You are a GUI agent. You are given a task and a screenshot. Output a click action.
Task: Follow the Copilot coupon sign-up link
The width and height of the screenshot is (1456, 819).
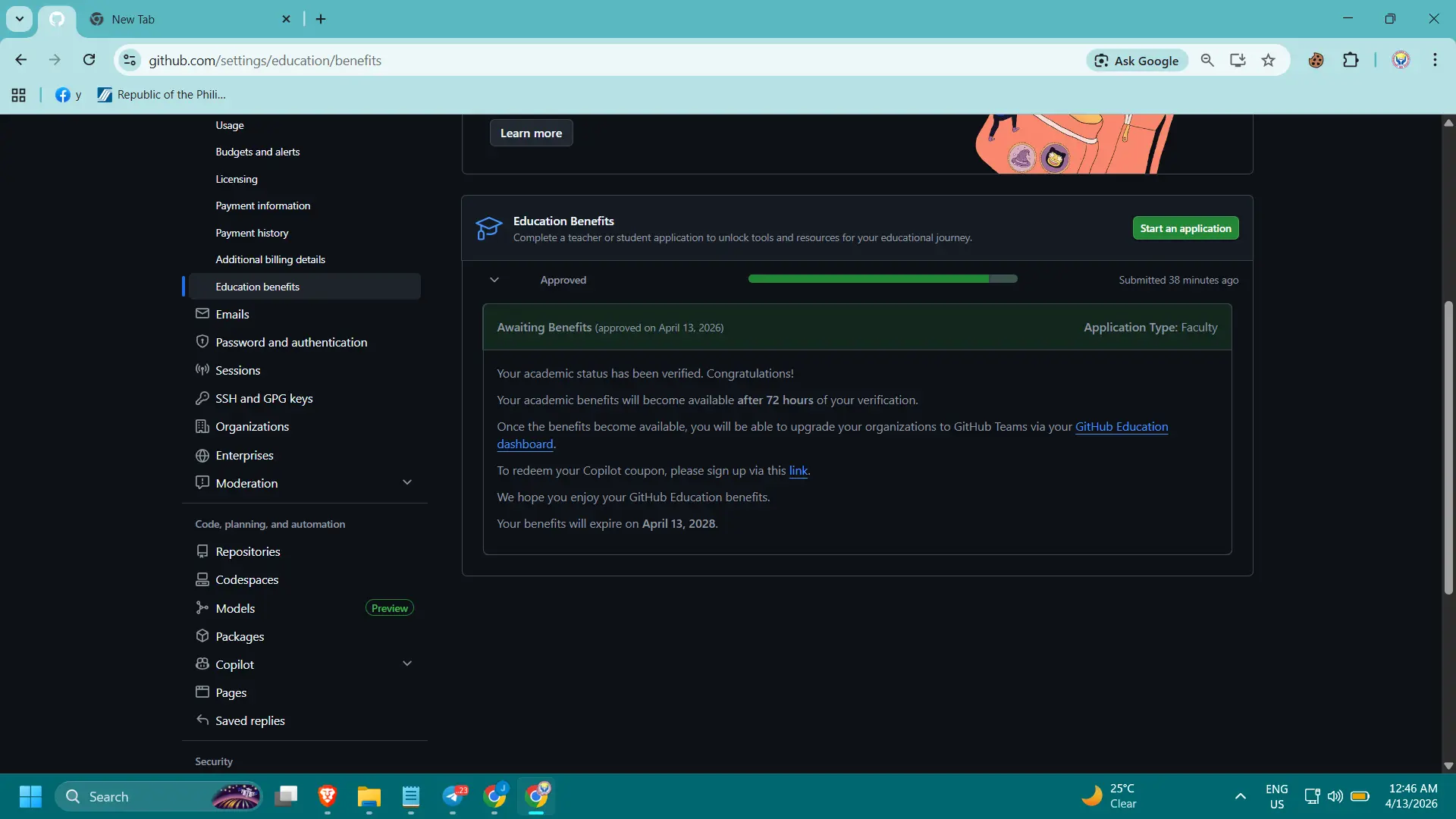[798, 471]
